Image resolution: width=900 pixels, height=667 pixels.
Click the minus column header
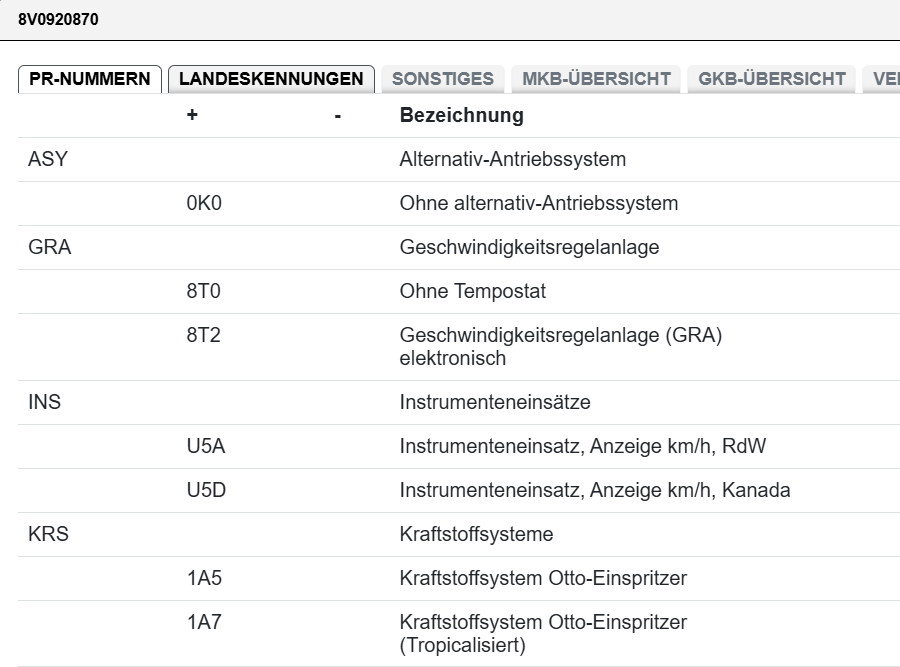(x=338, y=116)
